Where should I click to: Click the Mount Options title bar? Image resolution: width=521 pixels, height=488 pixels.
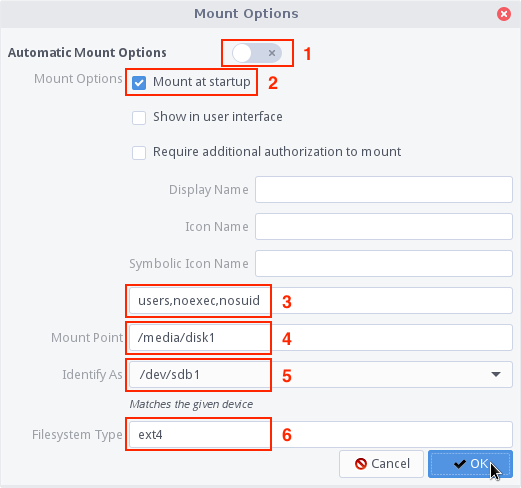(x=247, y=14)
